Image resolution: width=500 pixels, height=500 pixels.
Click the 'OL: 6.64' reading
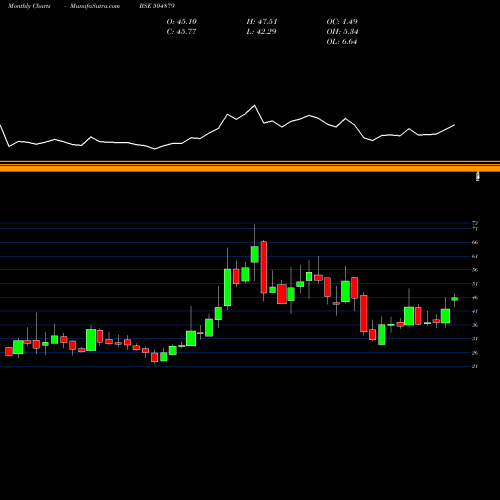tap(342, 42)
